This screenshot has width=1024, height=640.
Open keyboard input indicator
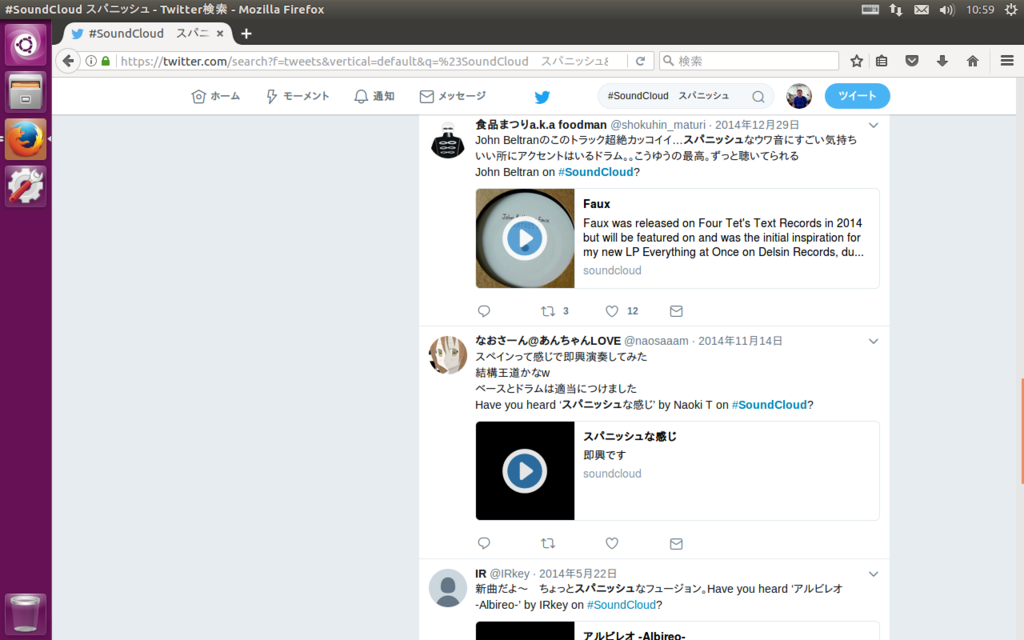coord(870,10)
